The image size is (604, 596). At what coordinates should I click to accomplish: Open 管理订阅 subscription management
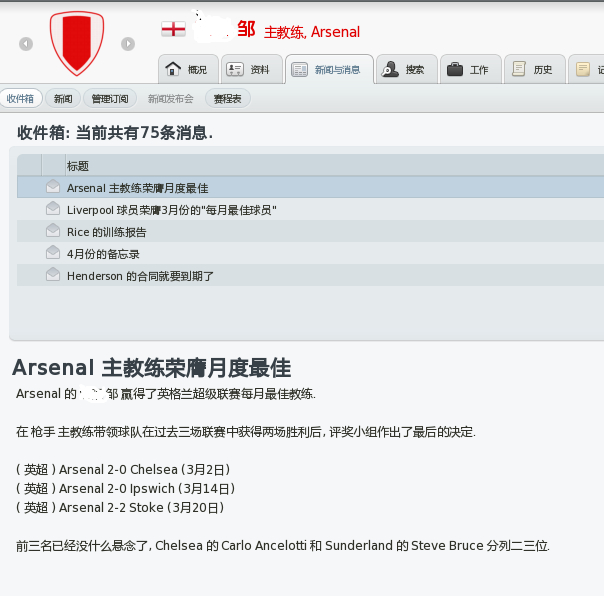coord(110,99)
